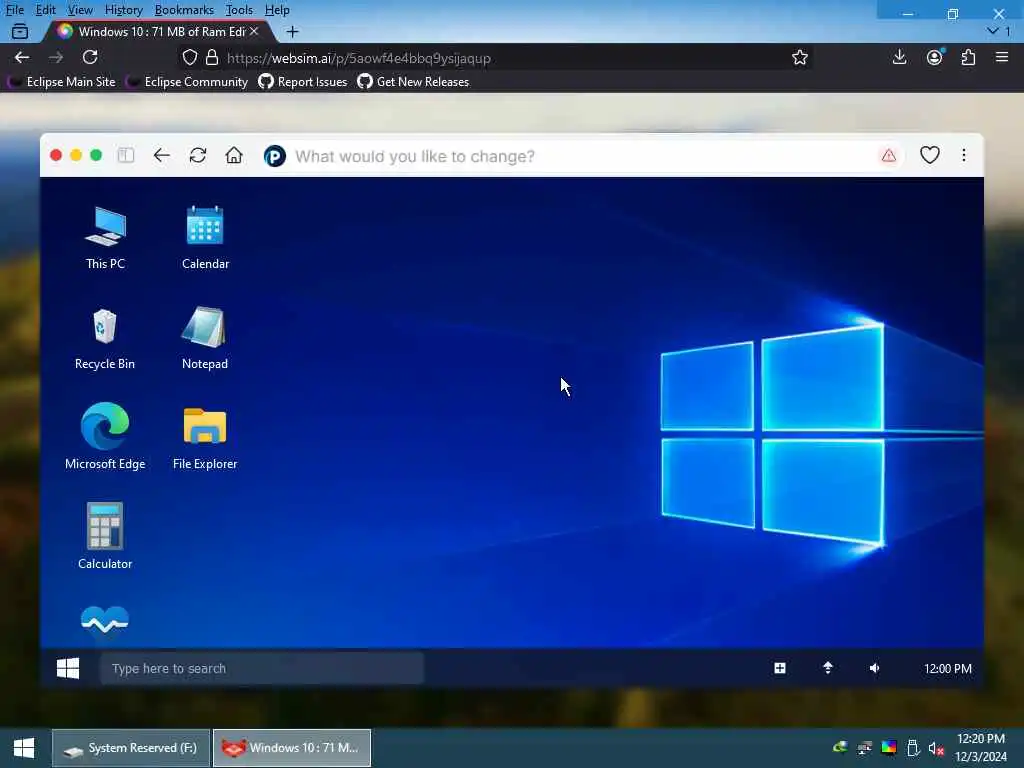Launch Notepad from the simulated desktop

coord(204,338)
